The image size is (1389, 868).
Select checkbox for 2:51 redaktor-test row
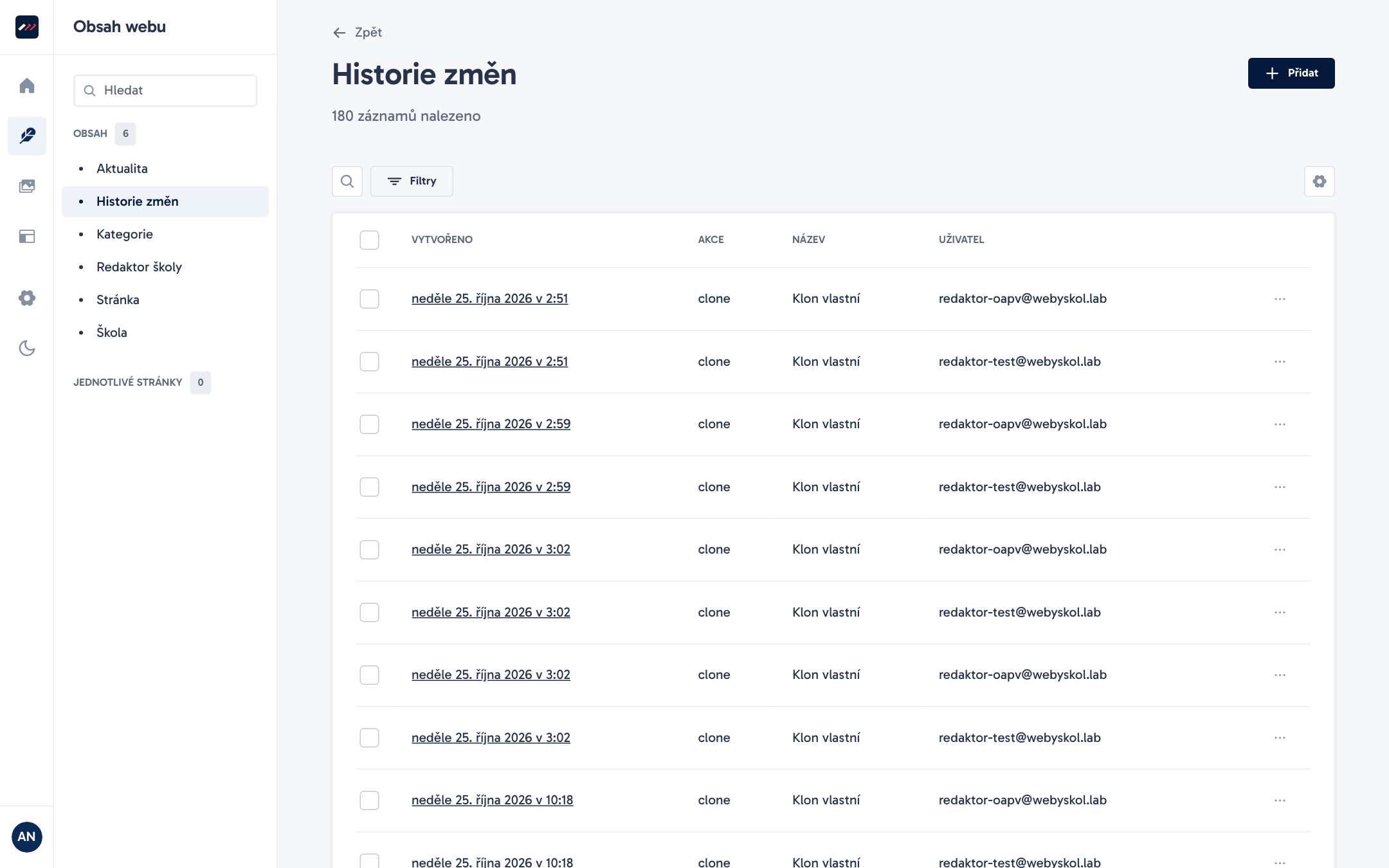point(369,361)
